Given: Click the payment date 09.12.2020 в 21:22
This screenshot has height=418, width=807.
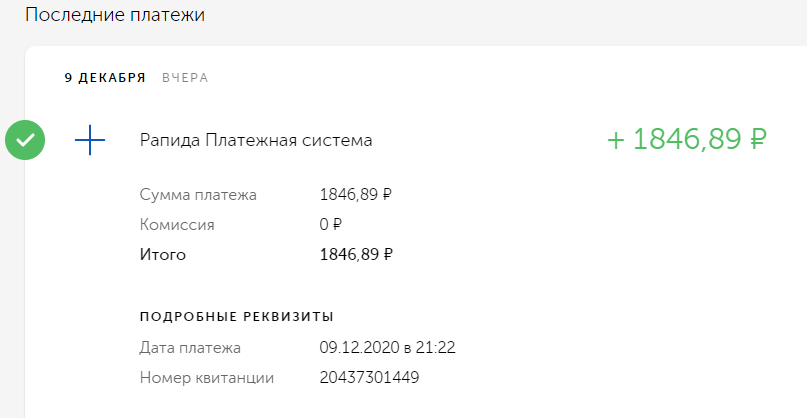Looking at the screenshot, I should 388,348.
